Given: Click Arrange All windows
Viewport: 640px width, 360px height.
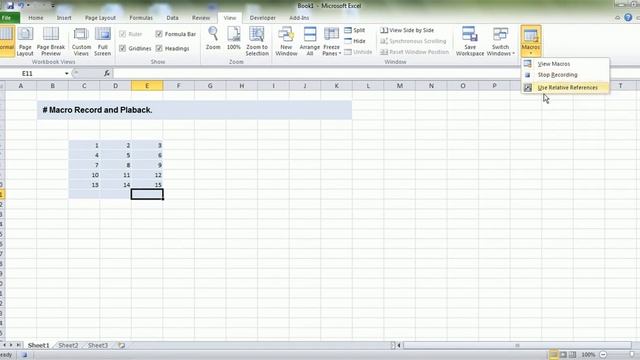Looking at the screenshot, I should (x=310, y=41).
